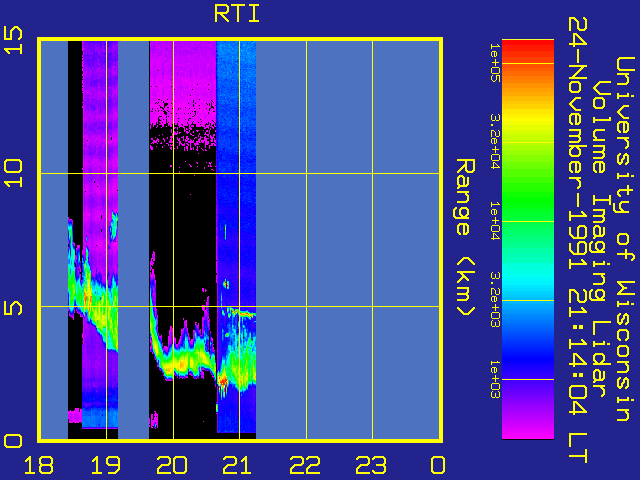Click the hour 23 time axis label
The image size is (640, 480).
pyautogui.click(x=371, y=465)
